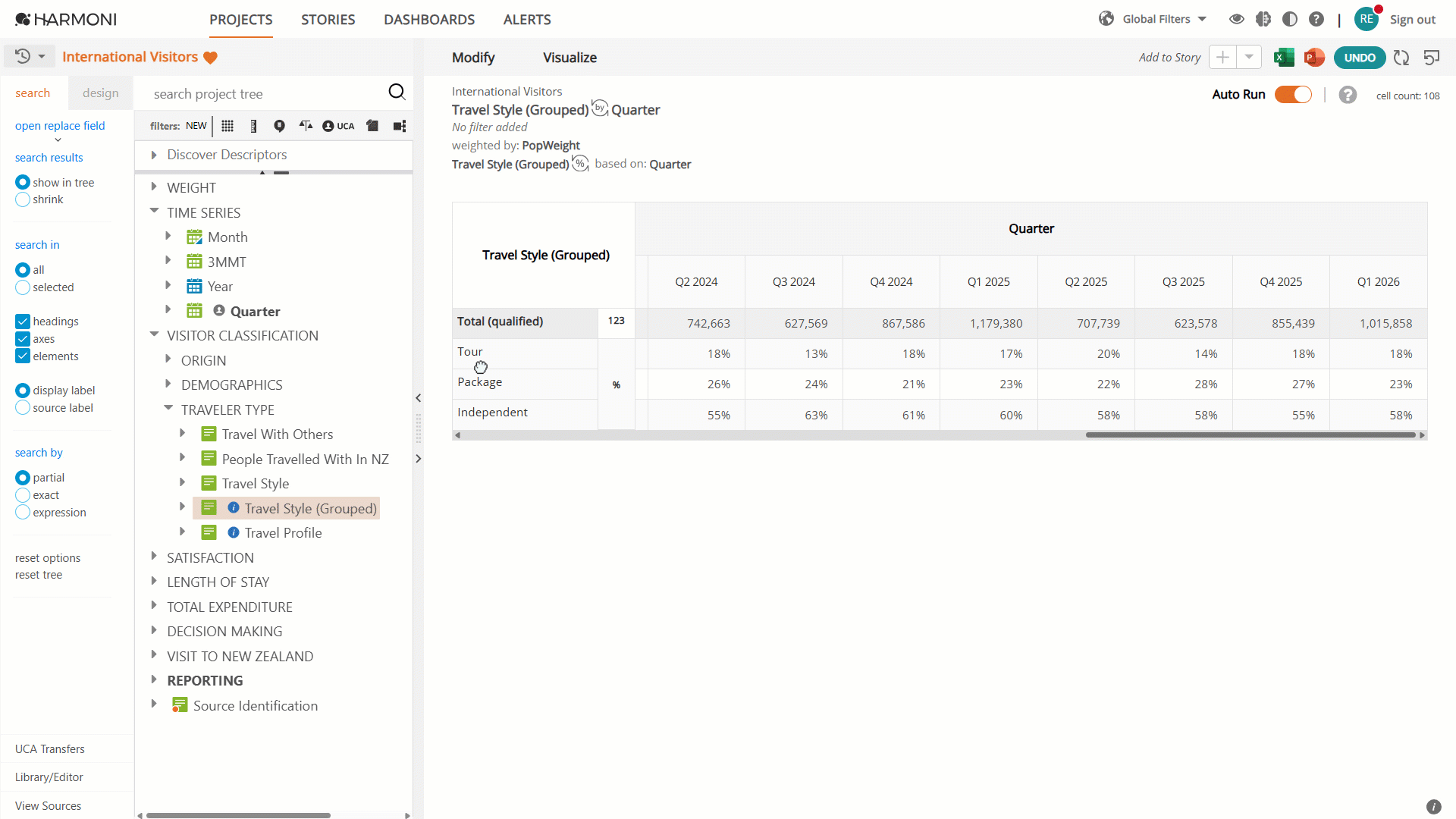The image size is (1456, 819).
Task: Switch to the design tab
Action: point(101,93)
